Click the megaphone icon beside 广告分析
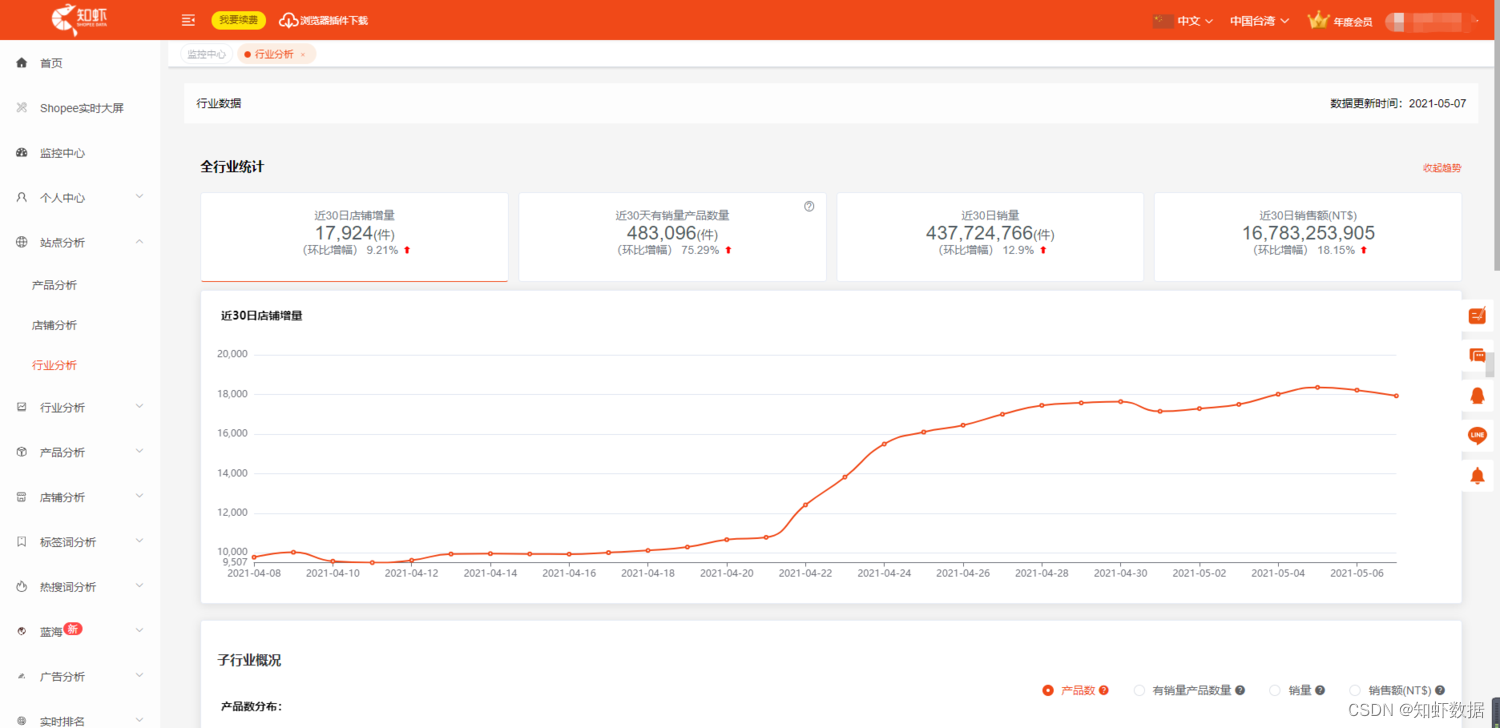The width and height of the screenshot is (1500, 728). coord(22,677)
